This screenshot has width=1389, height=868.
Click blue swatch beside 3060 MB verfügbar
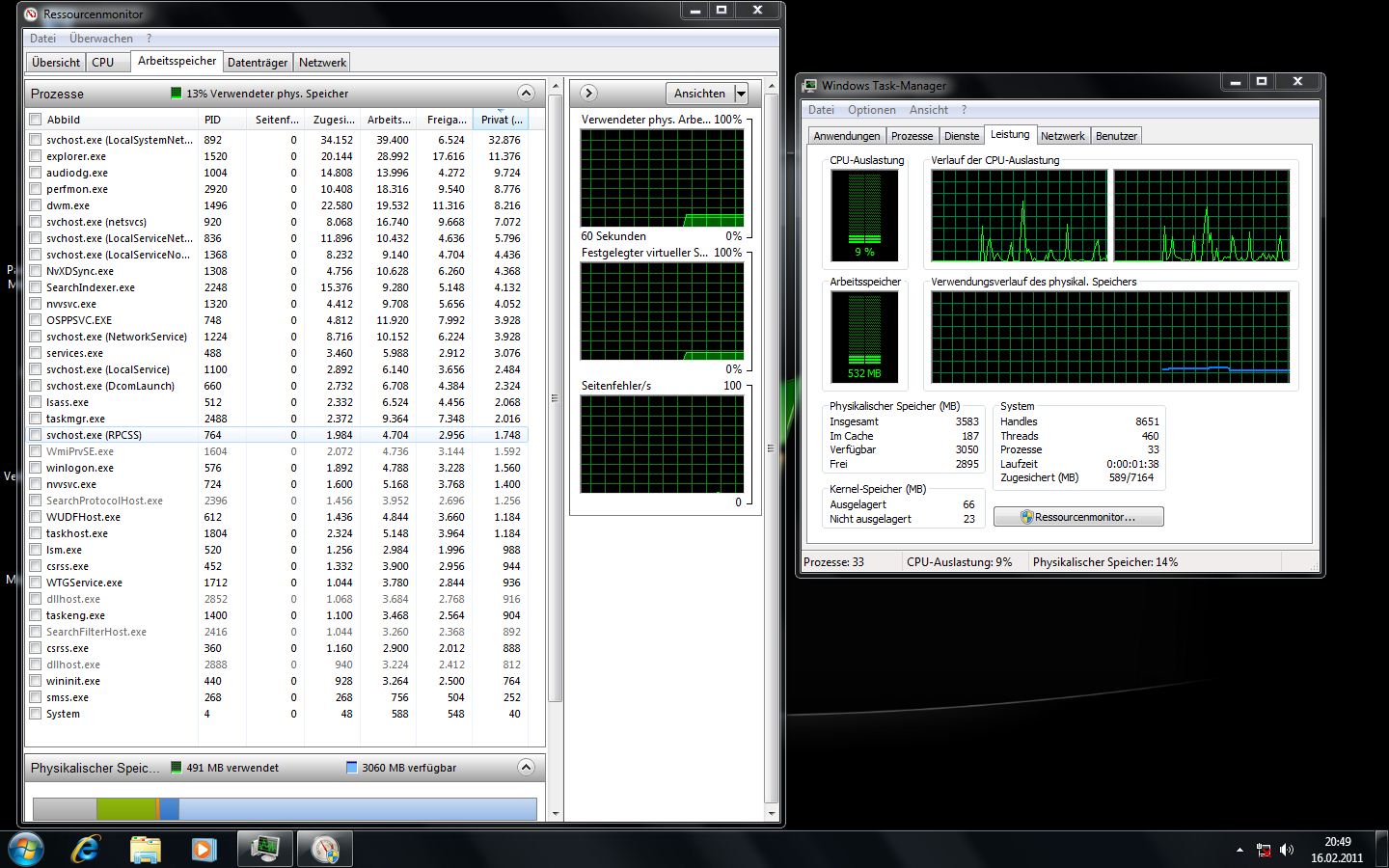352,768
